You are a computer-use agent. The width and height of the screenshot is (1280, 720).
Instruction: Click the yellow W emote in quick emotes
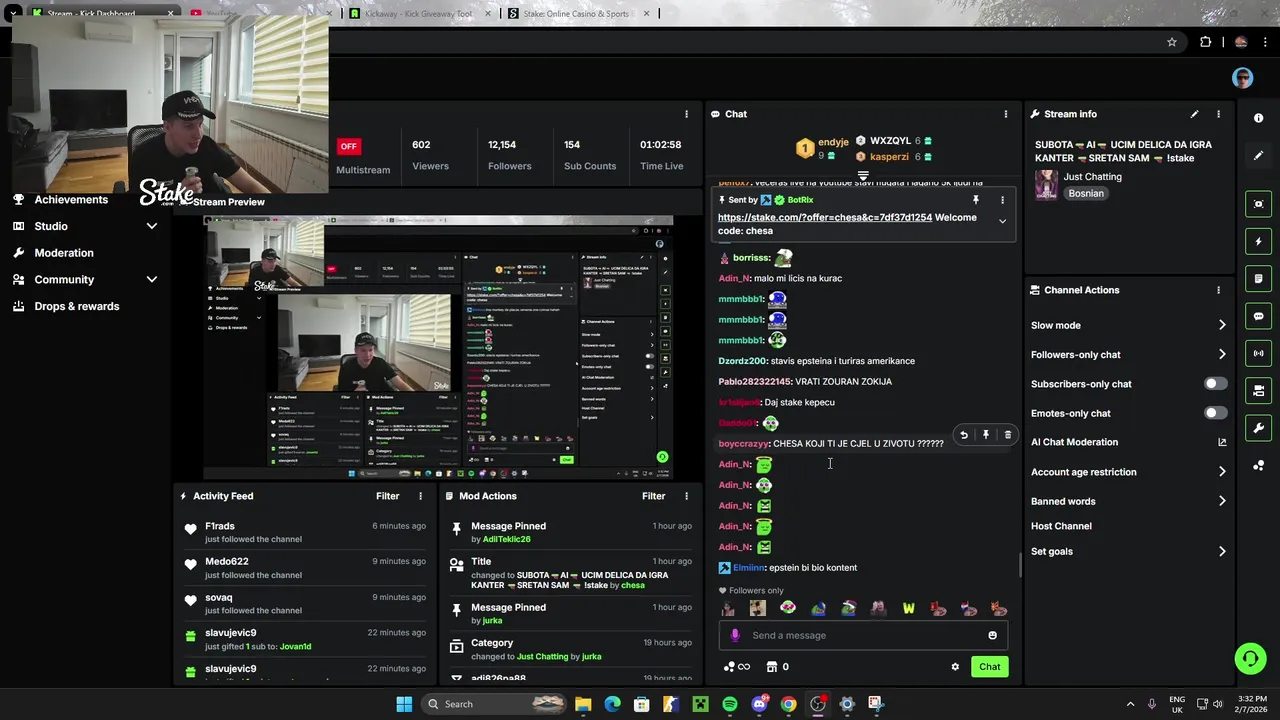[908, 608]
